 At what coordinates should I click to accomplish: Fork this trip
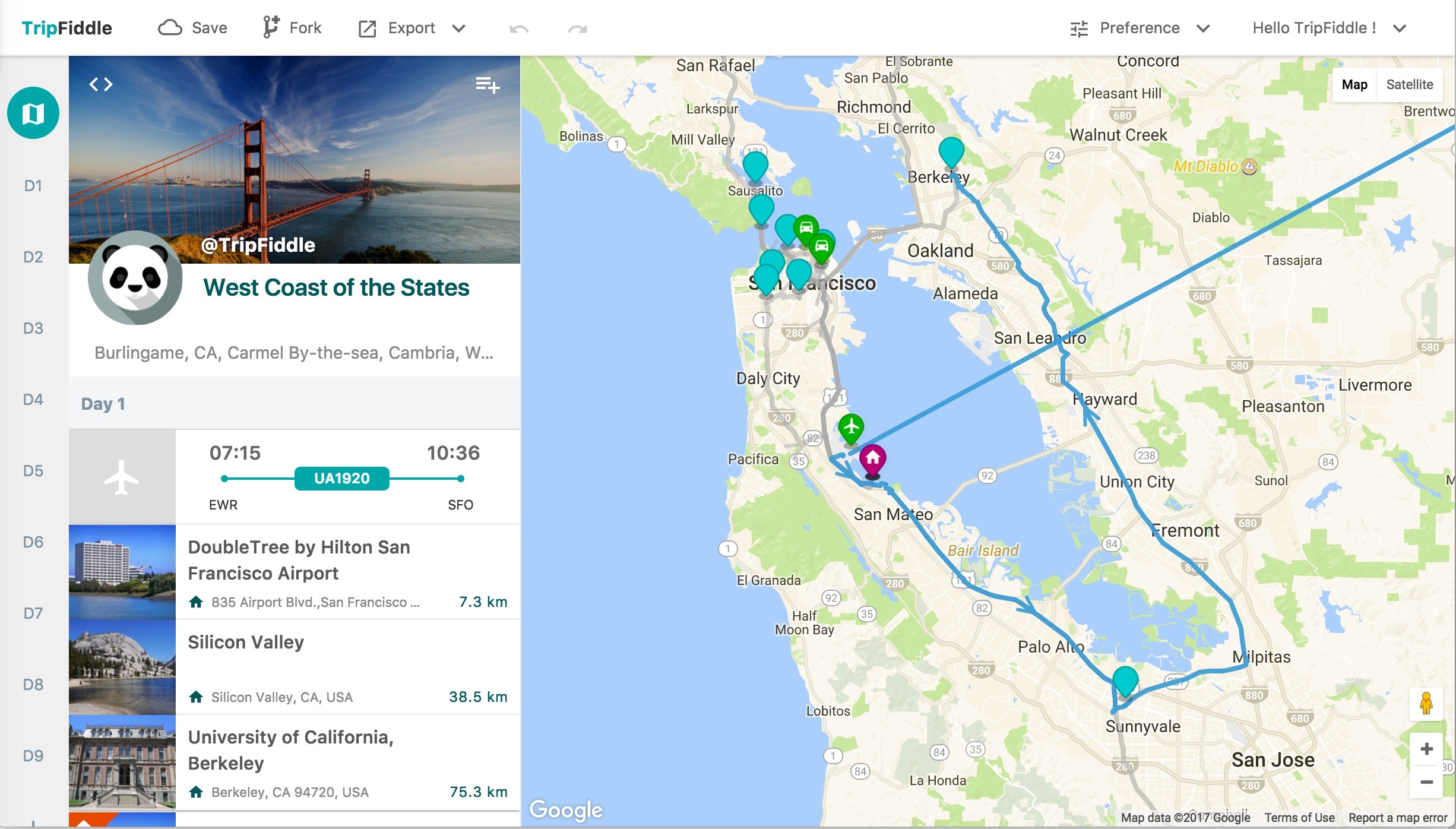(292, 29)
